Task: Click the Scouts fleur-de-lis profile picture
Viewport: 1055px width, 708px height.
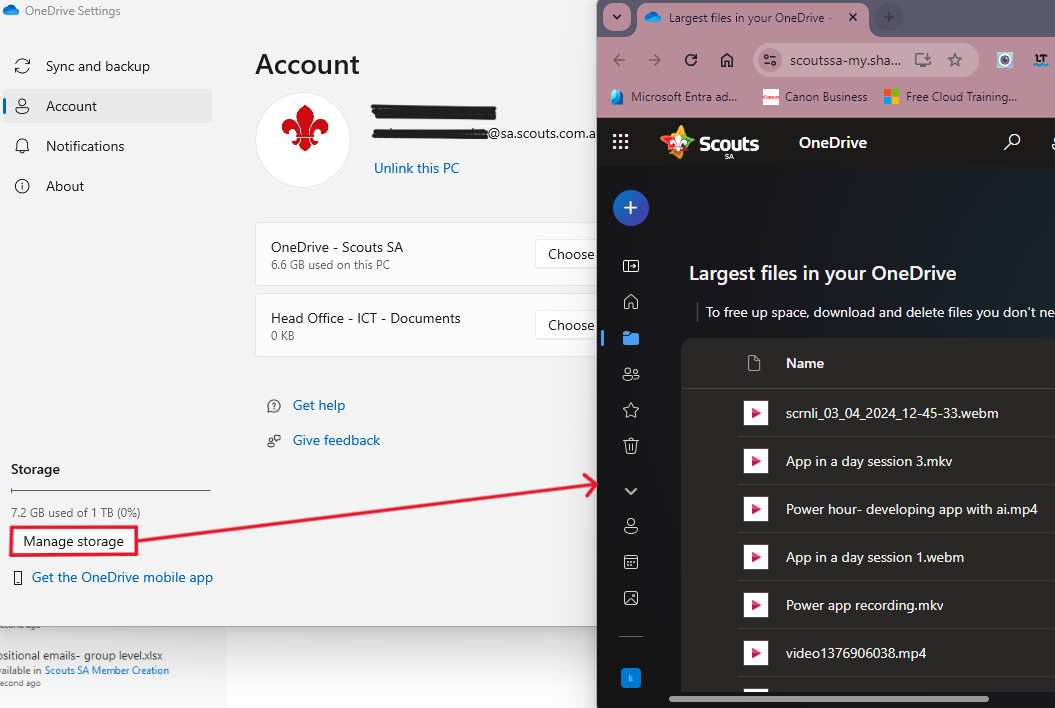Action: pos(303,140)
